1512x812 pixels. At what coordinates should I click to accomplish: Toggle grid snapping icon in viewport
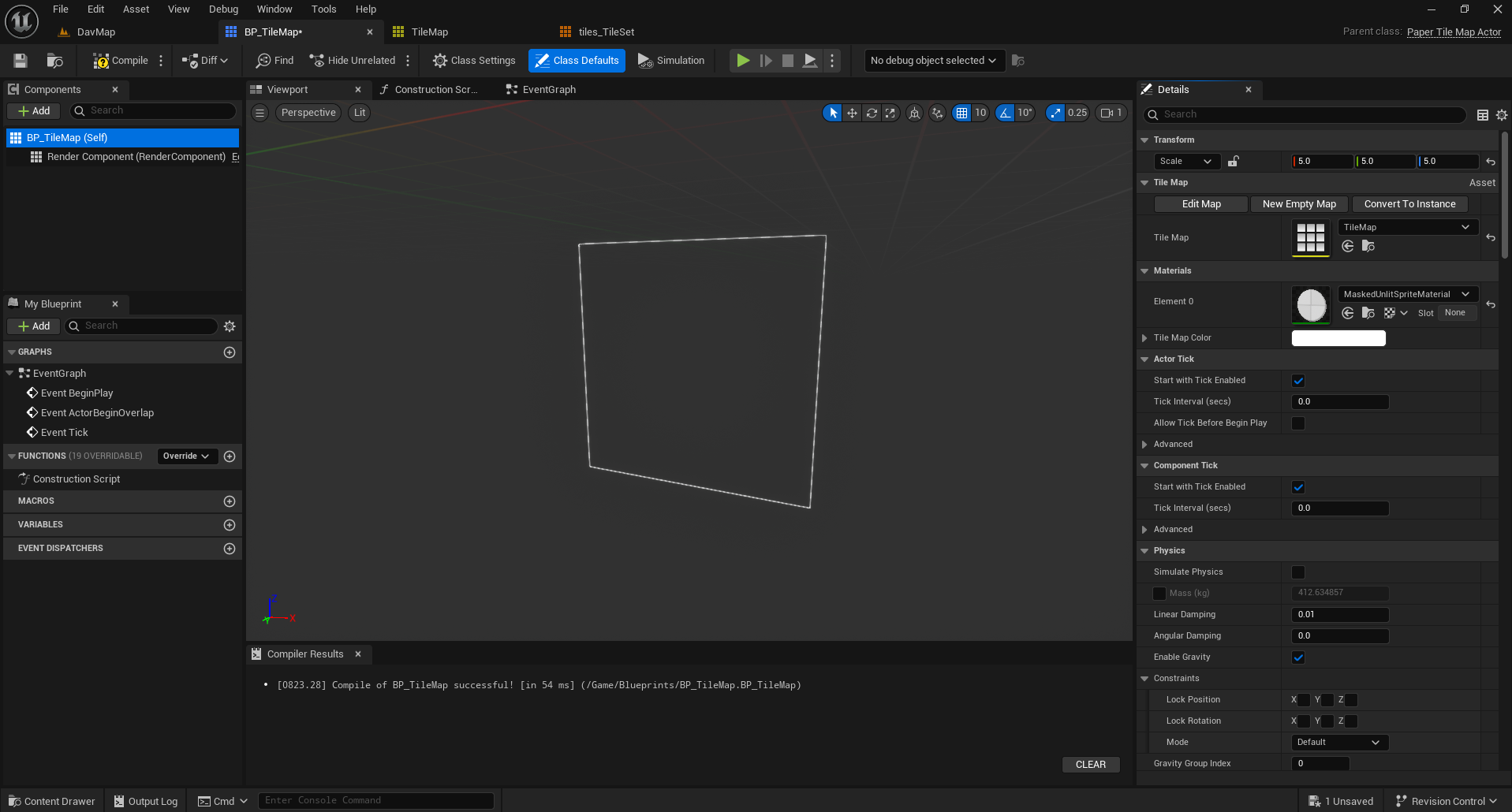[961, 113]
